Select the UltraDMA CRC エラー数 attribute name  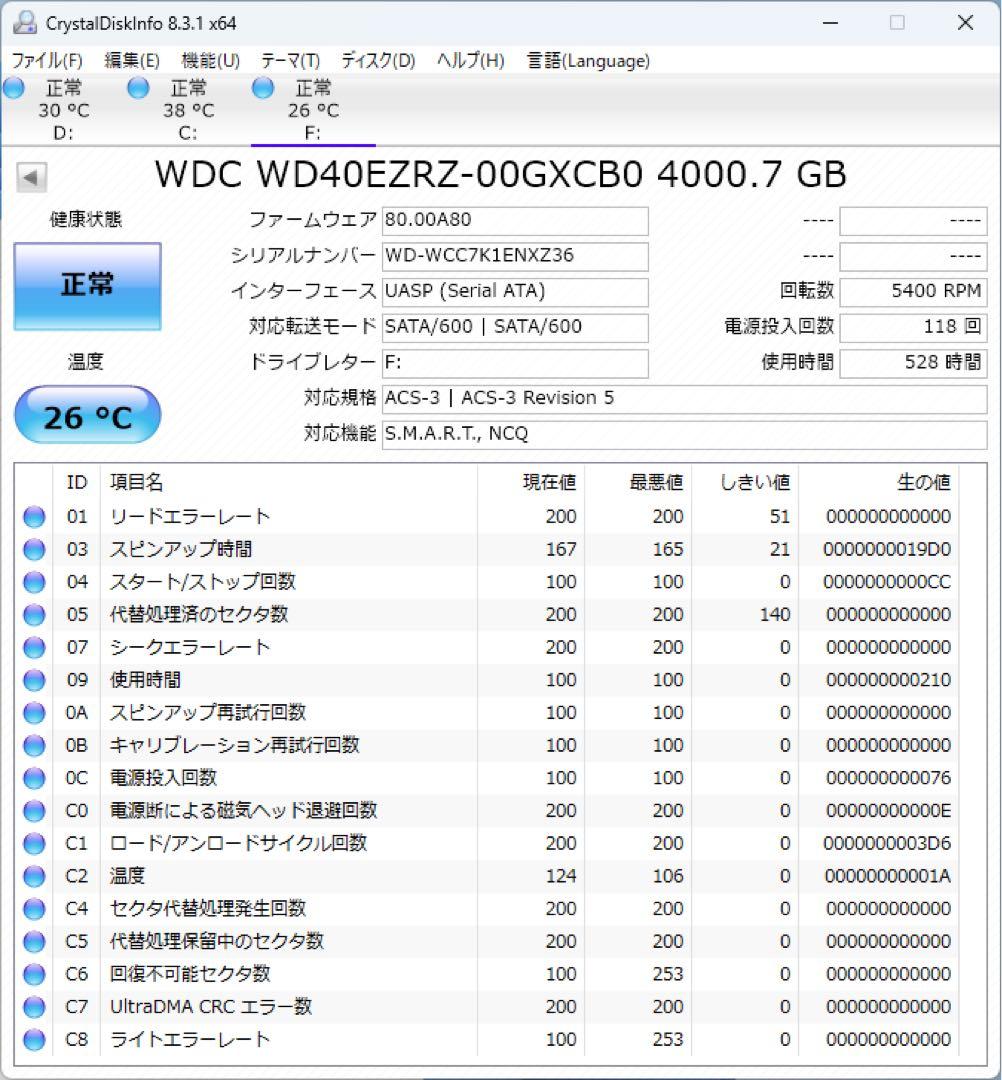211,1008
